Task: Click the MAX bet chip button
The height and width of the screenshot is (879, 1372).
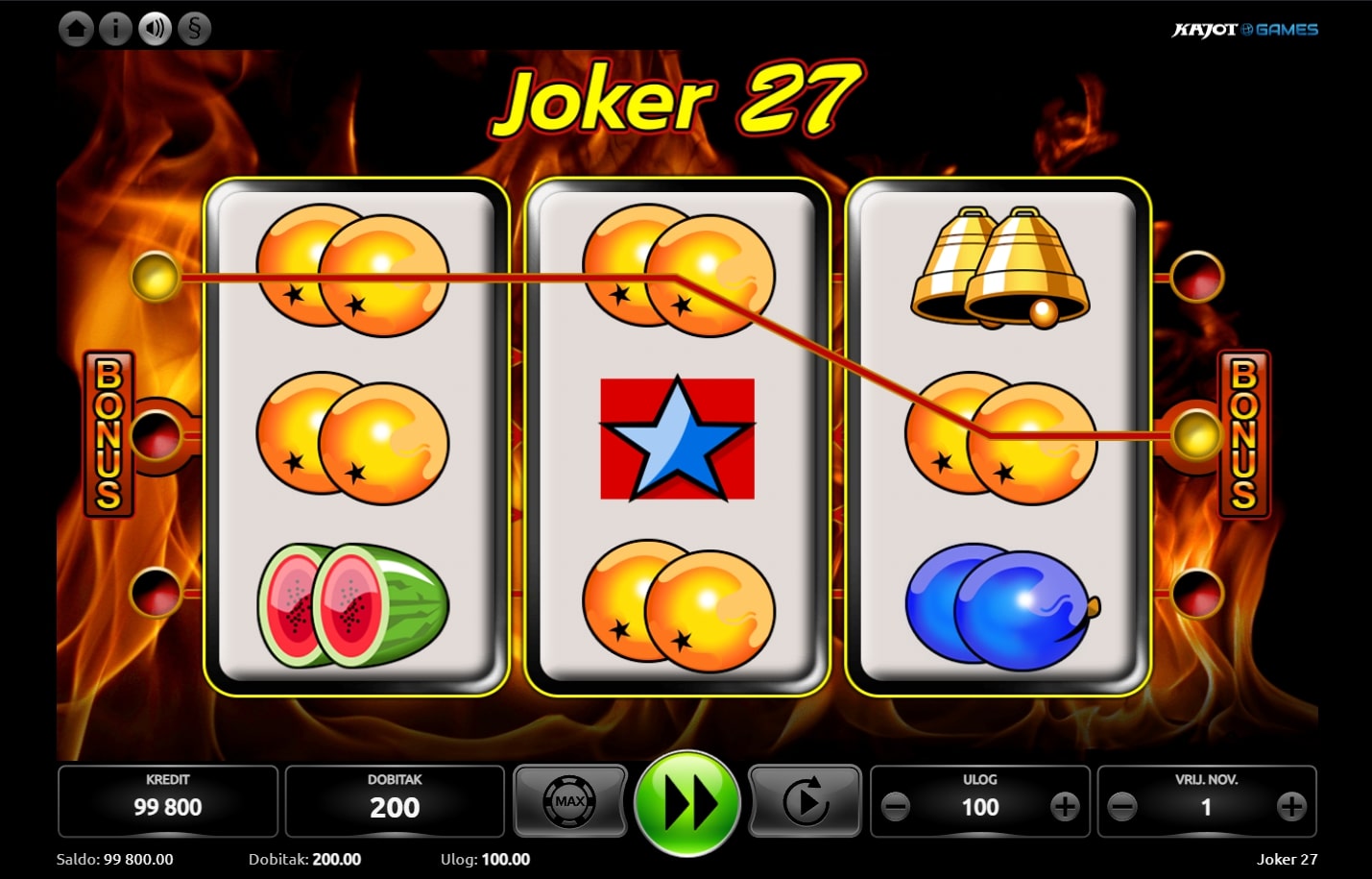Action: 570,801
